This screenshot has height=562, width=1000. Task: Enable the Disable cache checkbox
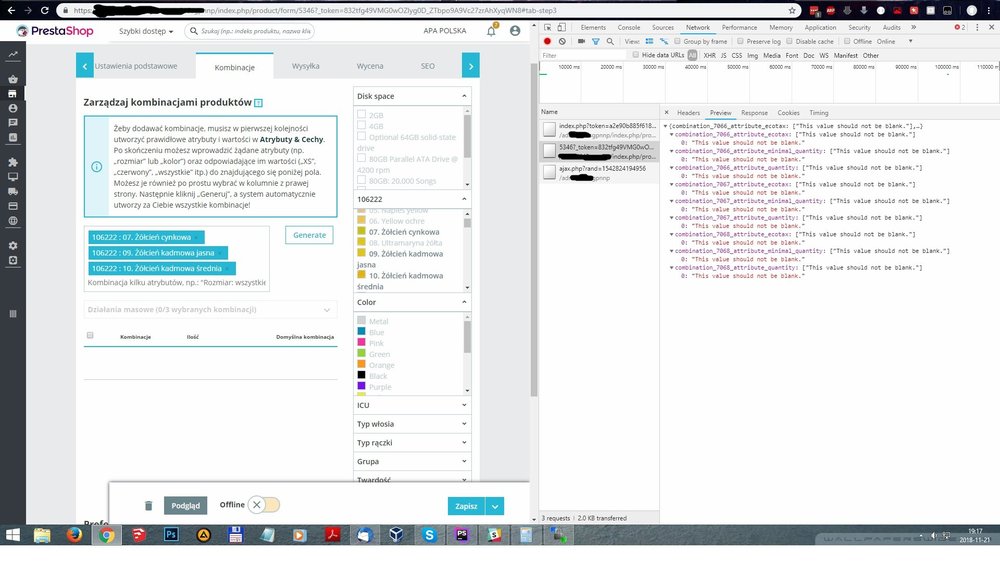790,41
